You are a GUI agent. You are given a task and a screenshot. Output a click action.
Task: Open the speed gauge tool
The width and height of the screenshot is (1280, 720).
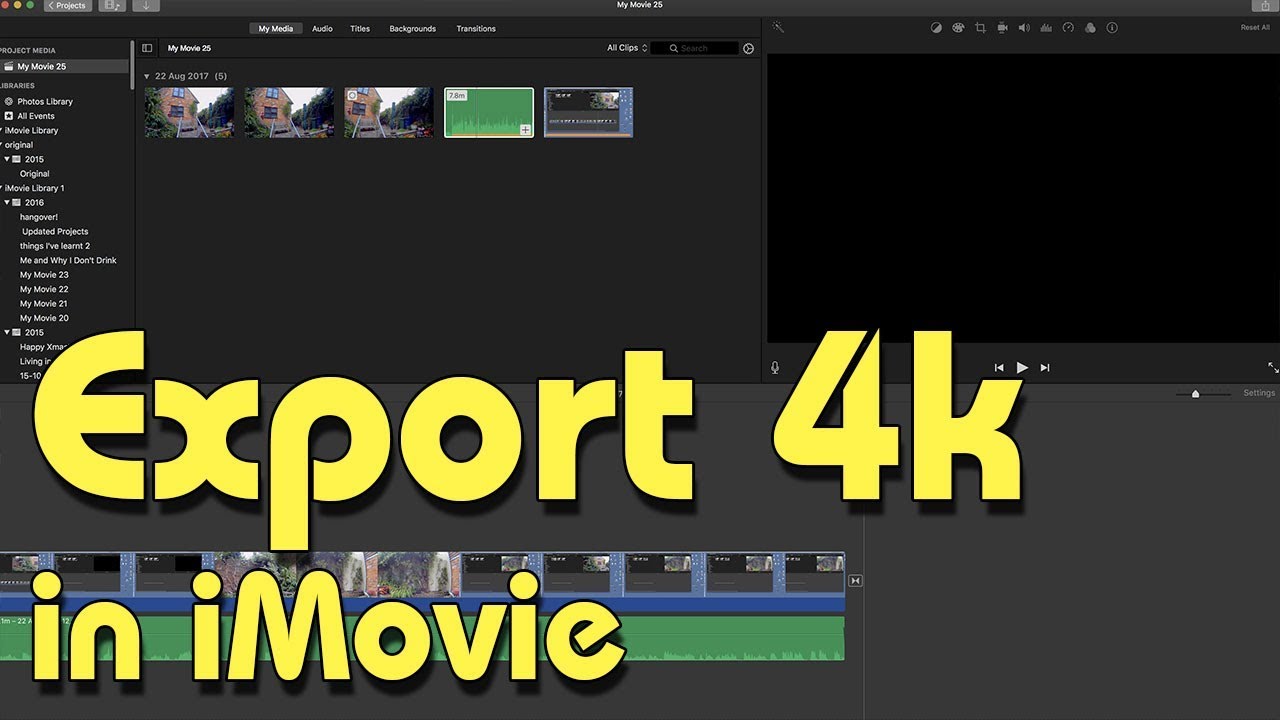1068,28
